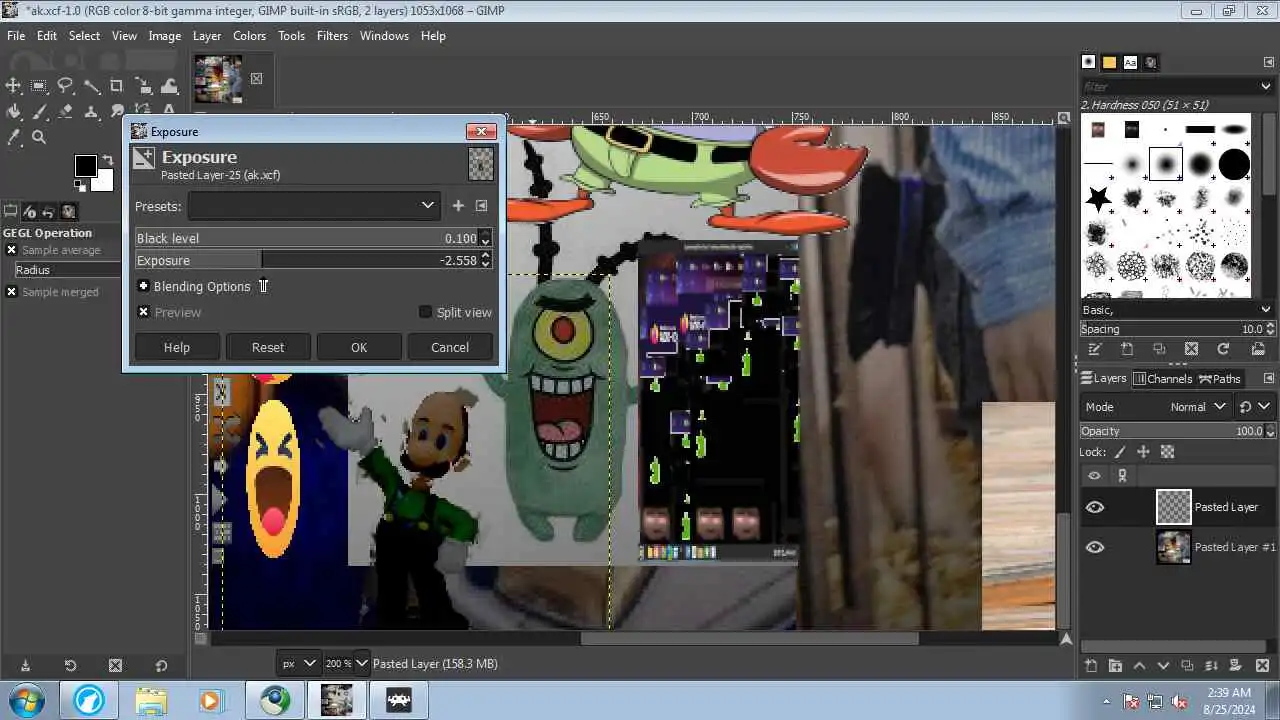Click Cancel in Exposure dialog
The image size is (1280, 720).
click(450, 347)
